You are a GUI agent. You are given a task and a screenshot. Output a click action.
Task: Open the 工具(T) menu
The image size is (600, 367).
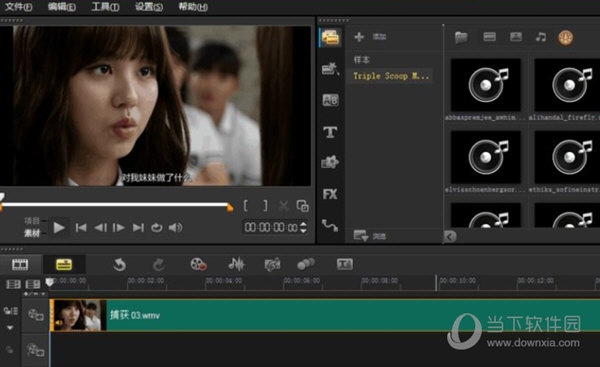[x=105, y=7]
